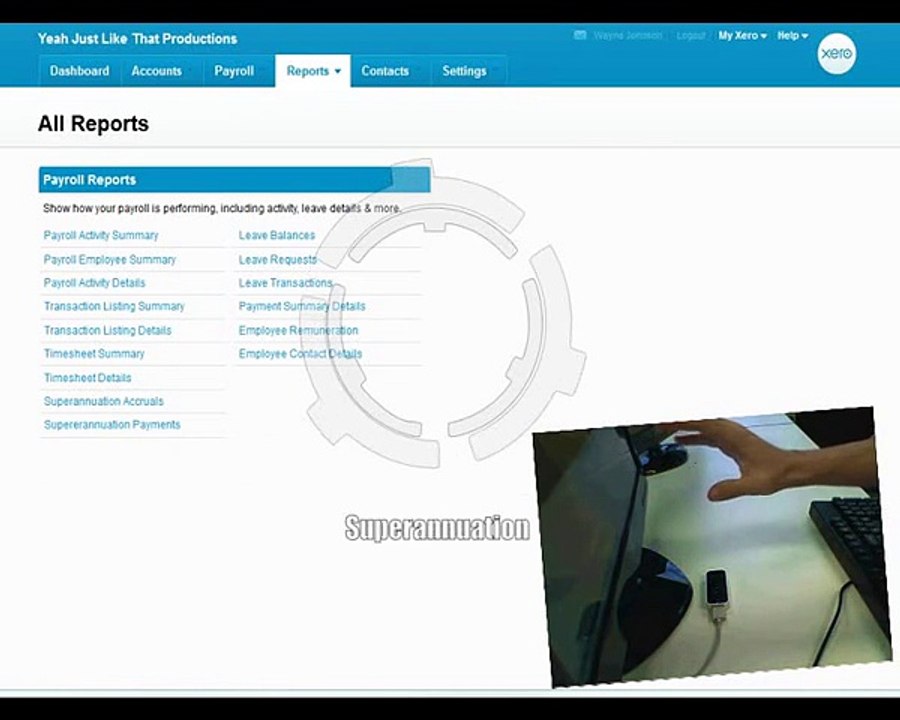Open Transaction Listing Details report

point(108,331)
